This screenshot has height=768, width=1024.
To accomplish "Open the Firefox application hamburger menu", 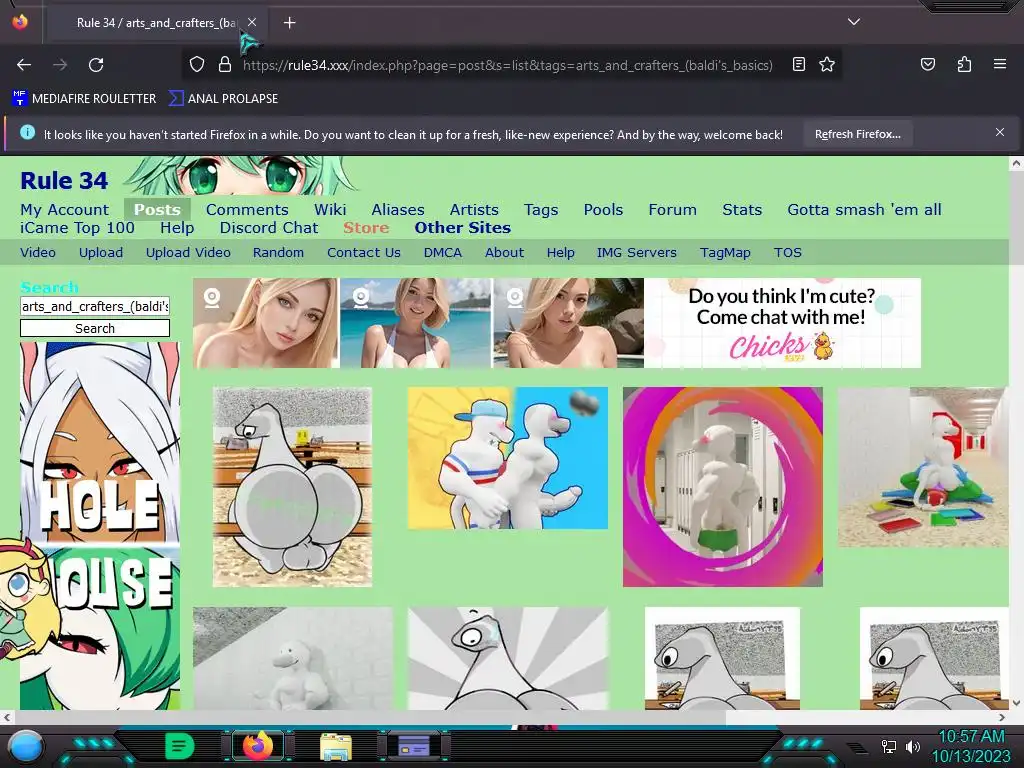I will coord(999,64).
